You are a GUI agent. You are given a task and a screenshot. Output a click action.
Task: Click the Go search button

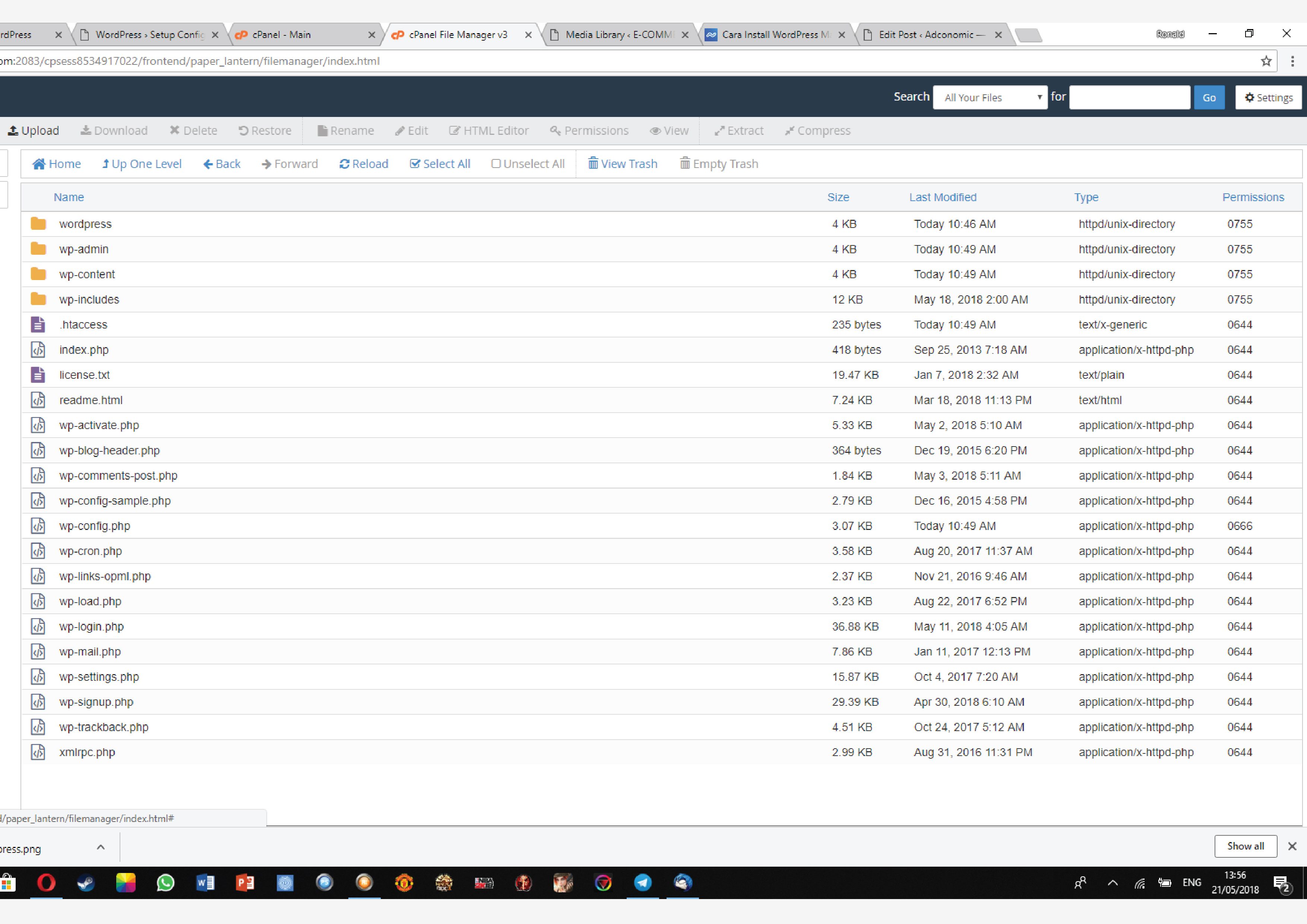1209,97
